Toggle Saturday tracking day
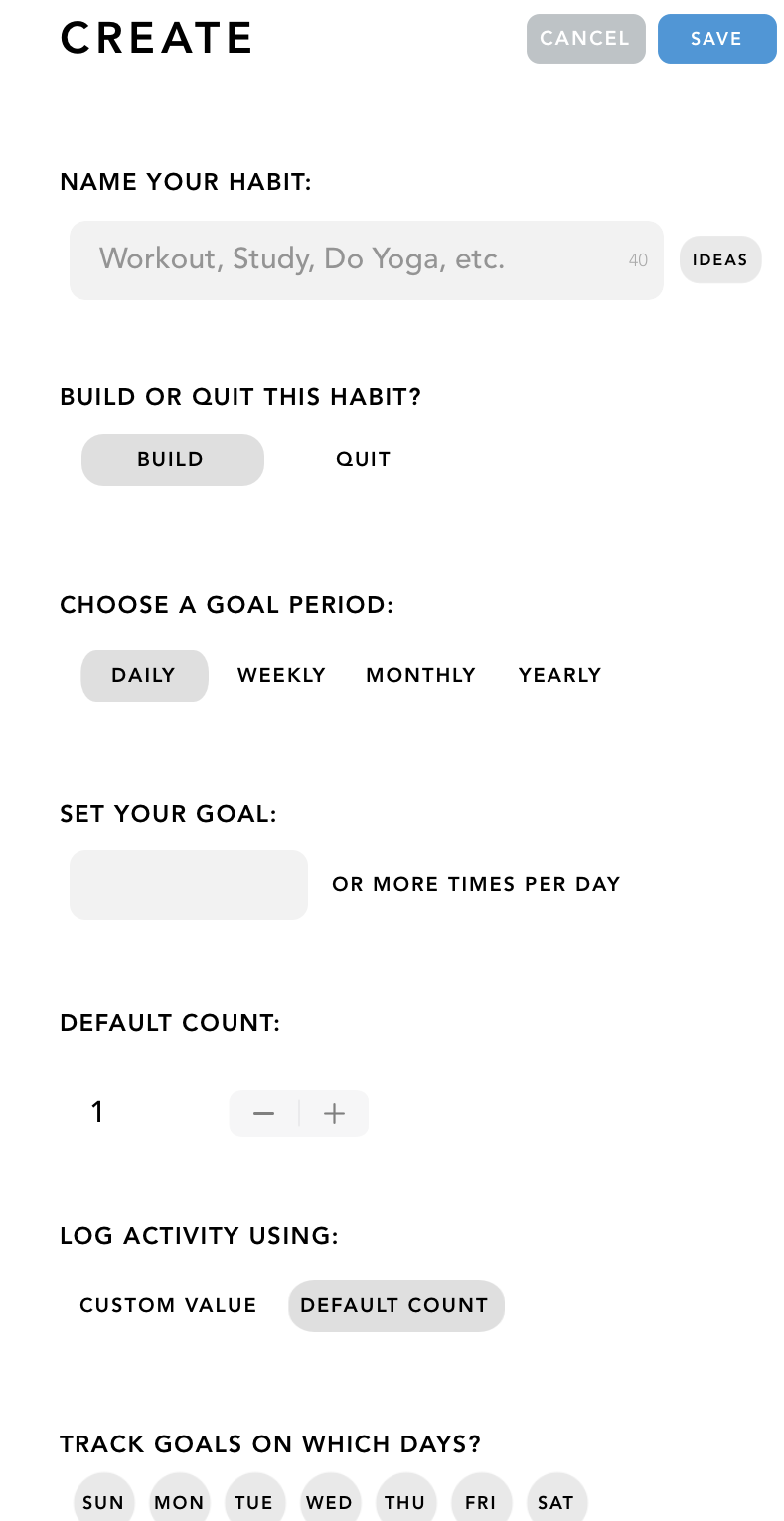The image size is (784, 1521). (556, 1501)
